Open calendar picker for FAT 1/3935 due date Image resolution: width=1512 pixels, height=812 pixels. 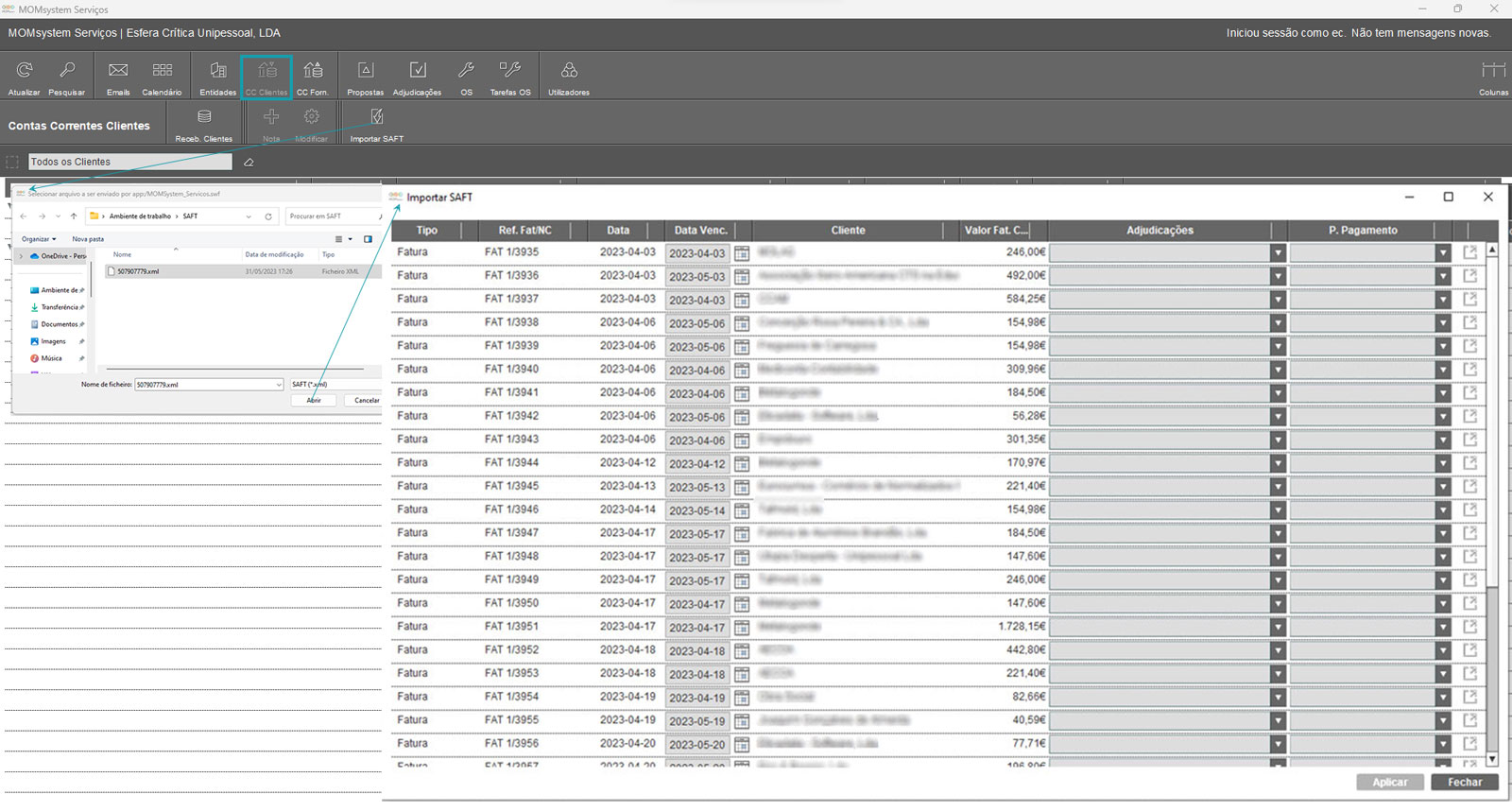pos(742,253)
